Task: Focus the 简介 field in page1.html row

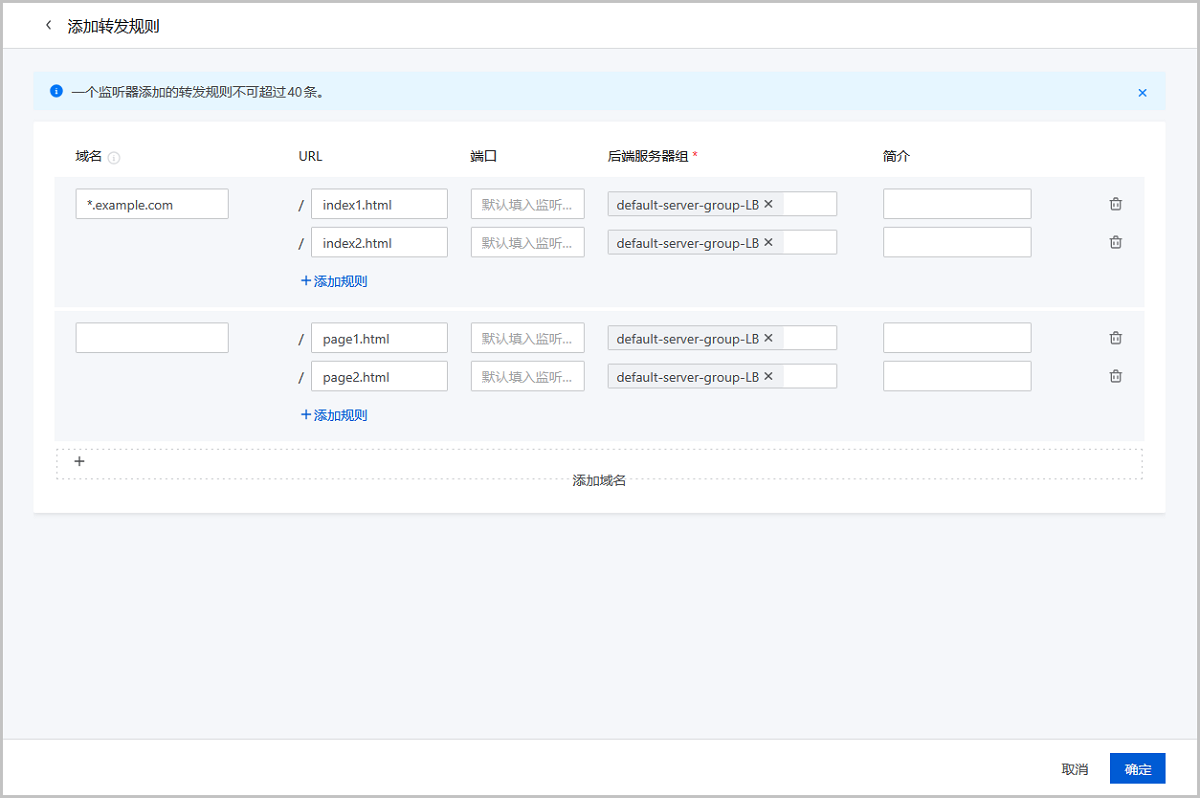Action: (x=957, y=338)
